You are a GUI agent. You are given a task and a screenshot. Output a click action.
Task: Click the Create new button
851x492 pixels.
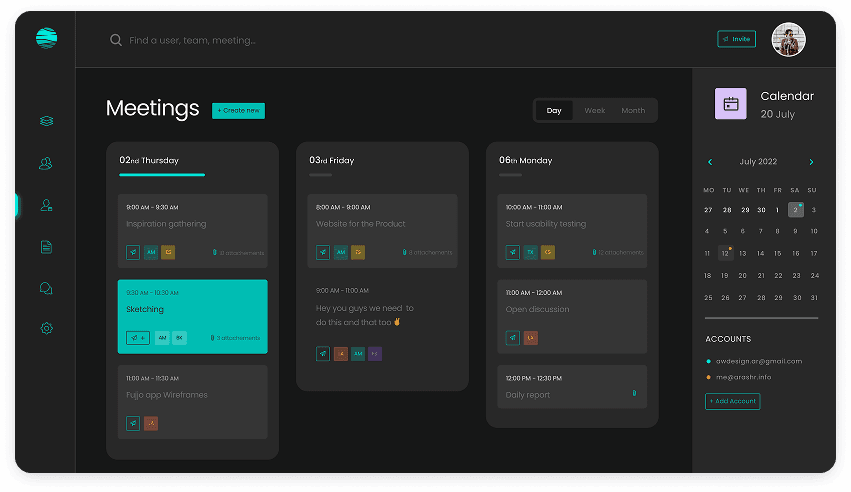[x=238, y=111]
